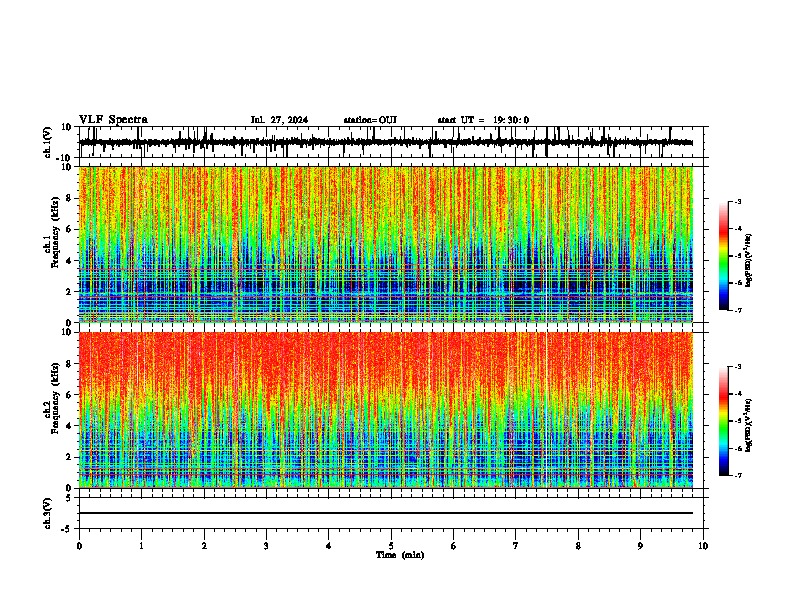Image resolution: width=792 pixels, height=612 pixels.
Task: Click the color scale bar beside the ch.2 spectrogram
Action: pos(724,421)
